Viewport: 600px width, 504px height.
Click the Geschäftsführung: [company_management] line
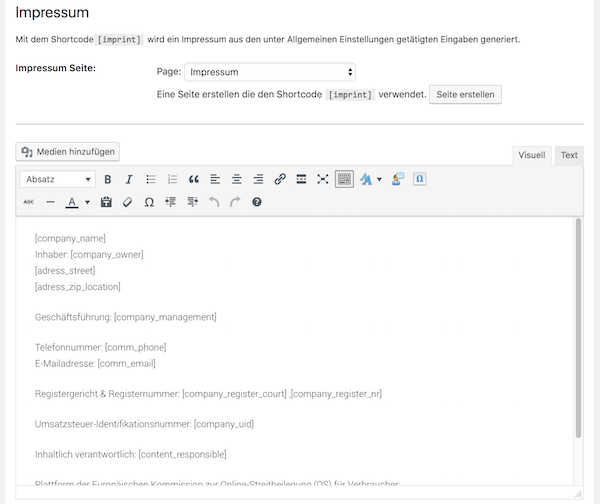coord(126,317)
